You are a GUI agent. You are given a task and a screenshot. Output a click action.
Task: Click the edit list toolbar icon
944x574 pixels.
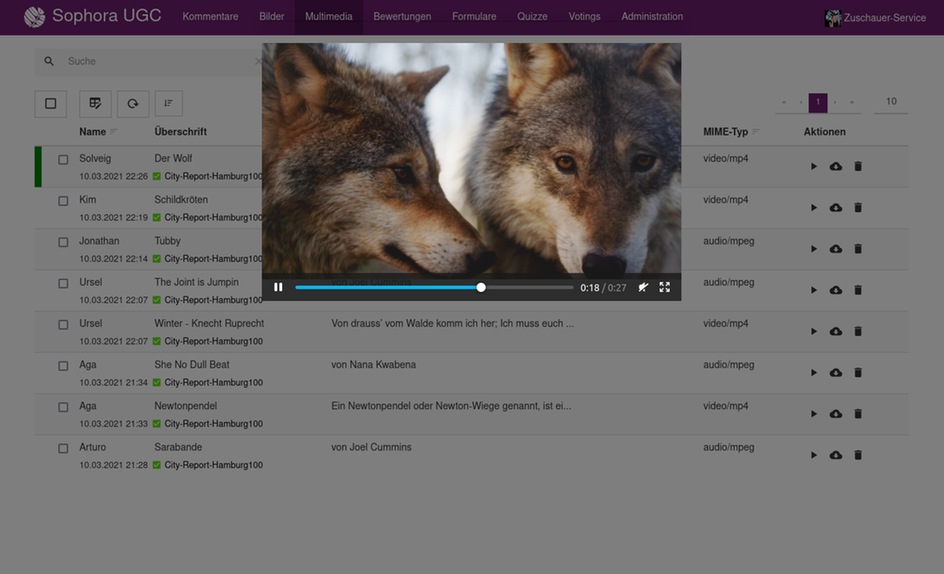point(95,104)
